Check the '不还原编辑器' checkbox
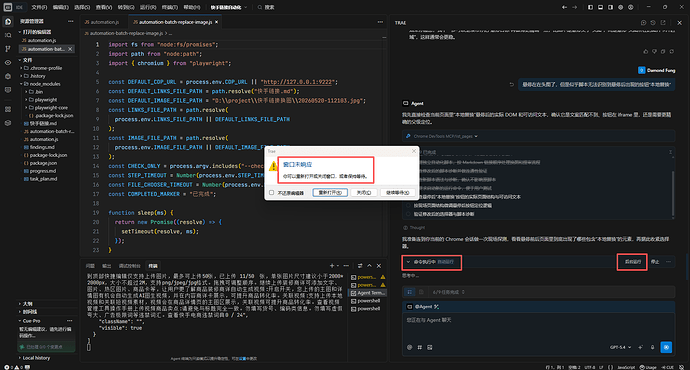 point(272,193)
